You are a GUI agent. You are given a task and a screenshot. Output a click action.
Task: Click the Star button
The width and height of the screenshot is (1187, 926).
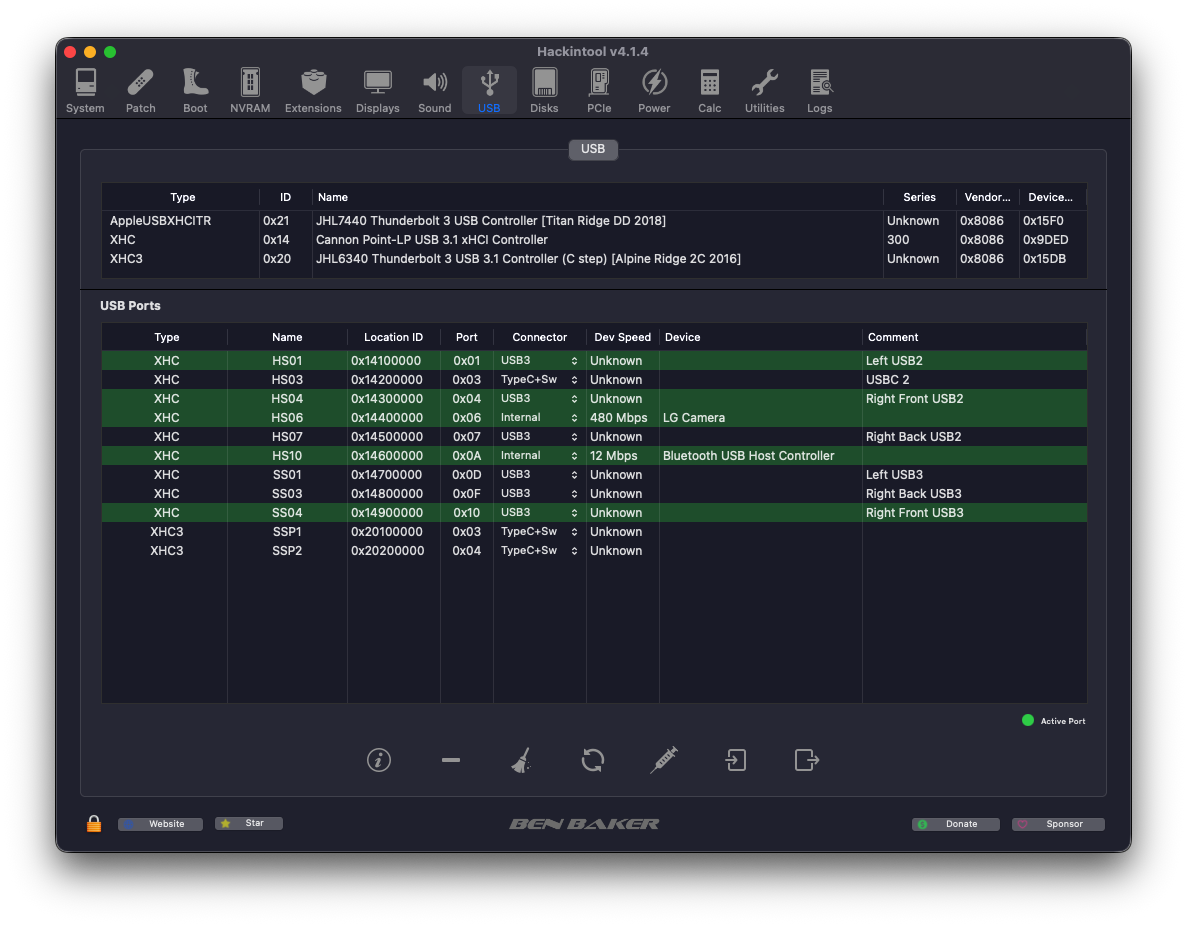pyautogui.click(x=249, y=823)
